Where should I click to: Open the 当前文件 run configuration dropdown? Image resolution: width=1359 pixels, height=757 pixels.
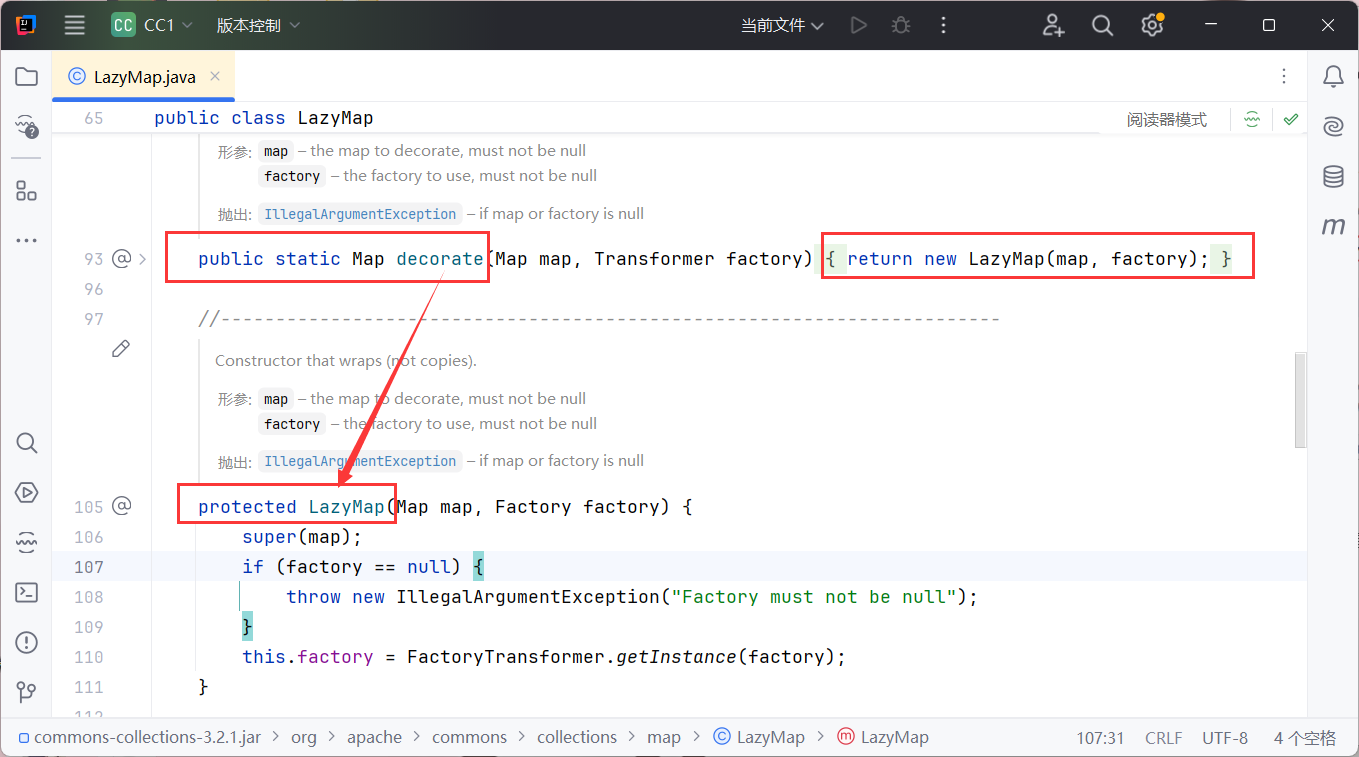click(782, 25)
